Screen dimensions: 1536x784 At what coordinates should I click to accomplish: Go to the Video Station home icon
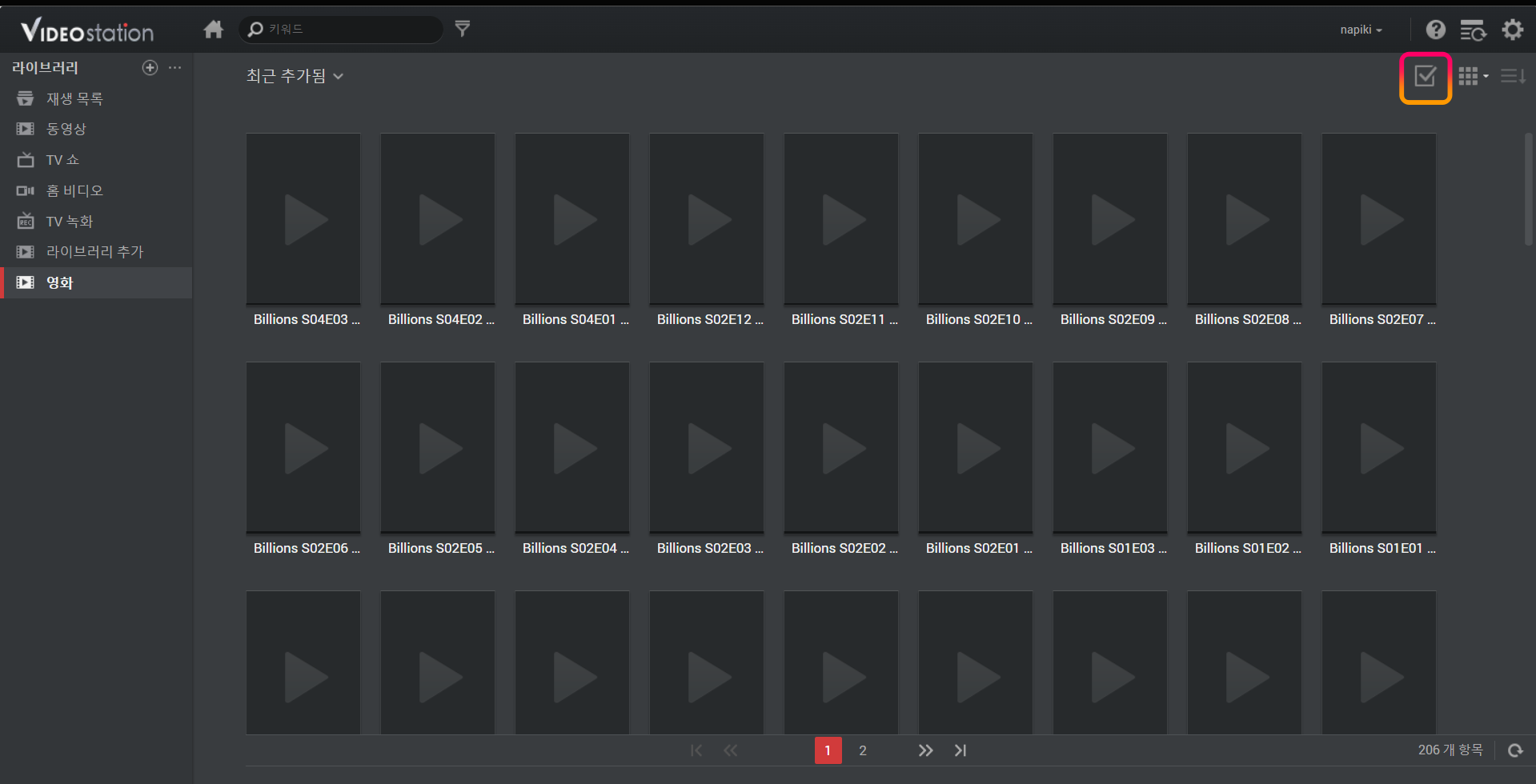(213, 30)
